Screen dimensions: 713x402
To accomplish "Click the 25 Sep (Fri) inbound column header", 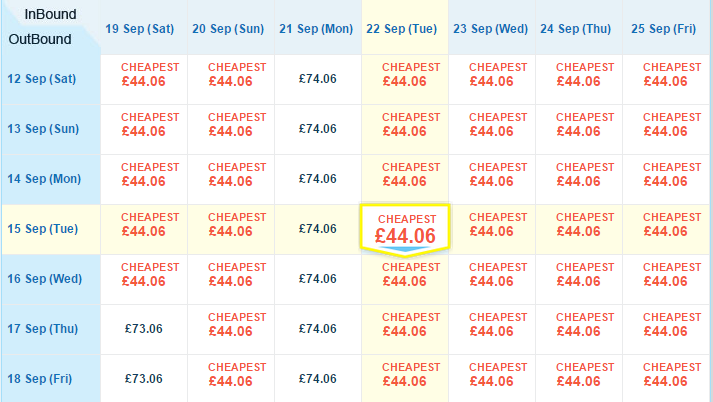I will (663, 29).
